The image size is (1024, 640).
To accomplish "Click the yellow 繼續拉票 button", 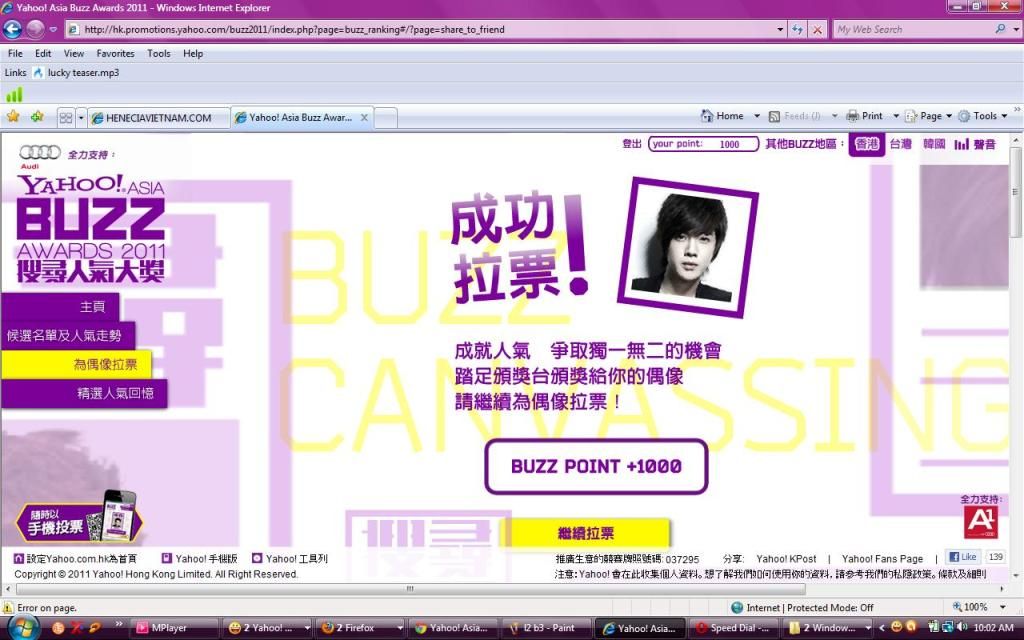I will point(586,533).
